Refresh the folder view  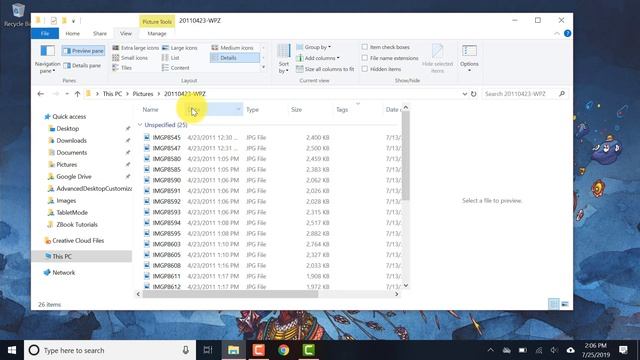click(473, 94)
